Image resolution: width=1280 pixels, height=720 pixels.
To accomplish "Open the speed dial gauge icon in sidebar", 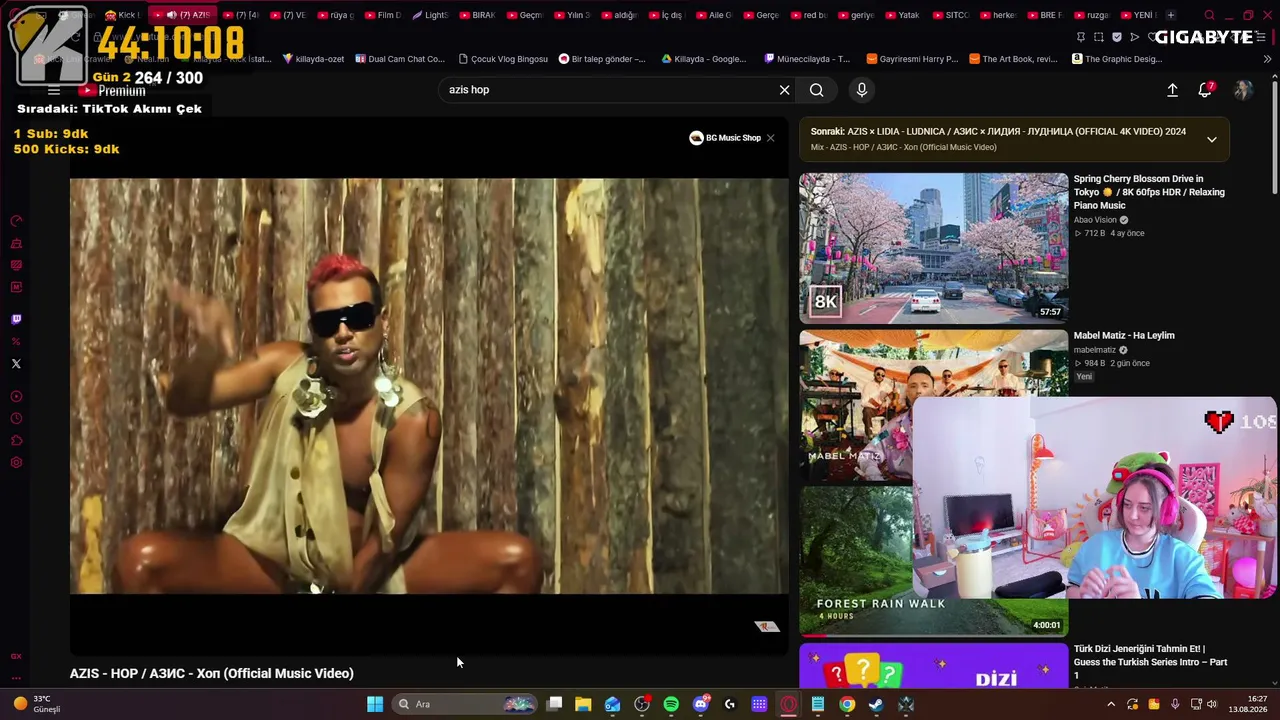I will [16, 221].
